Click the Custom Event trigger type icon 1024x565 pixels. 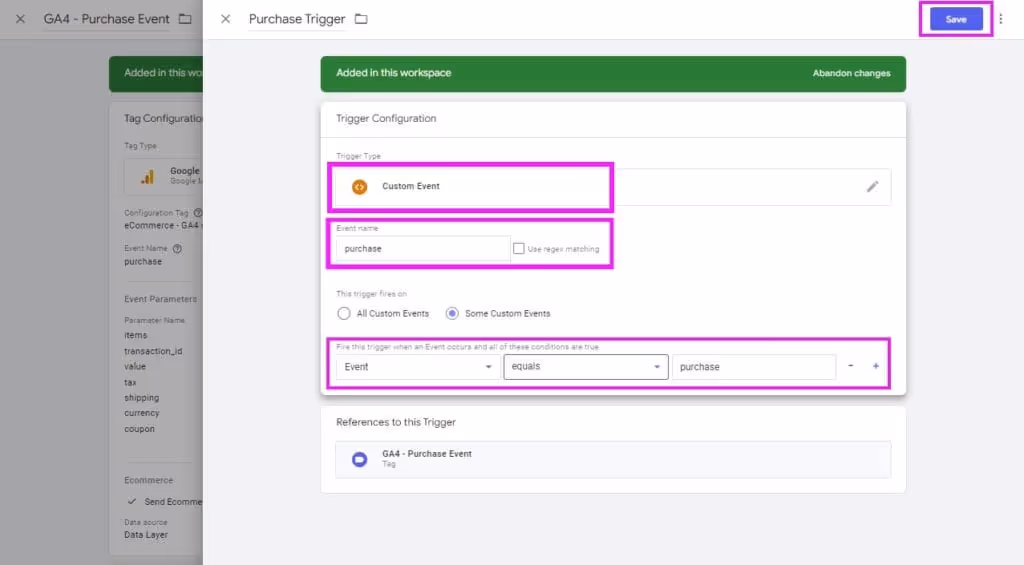359,187
